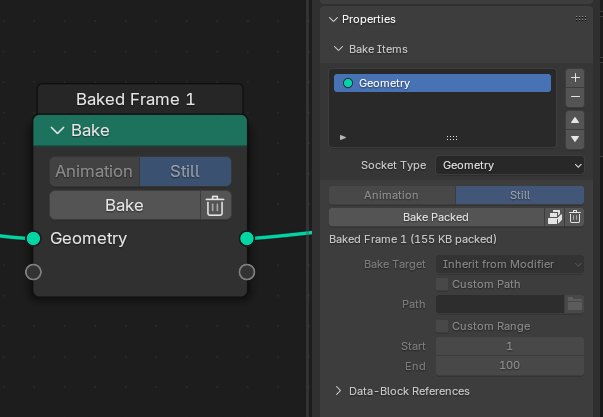Select Animation tab in Properties panel
The width and height of the screenshot is (603, 417).
pos(391,195)
